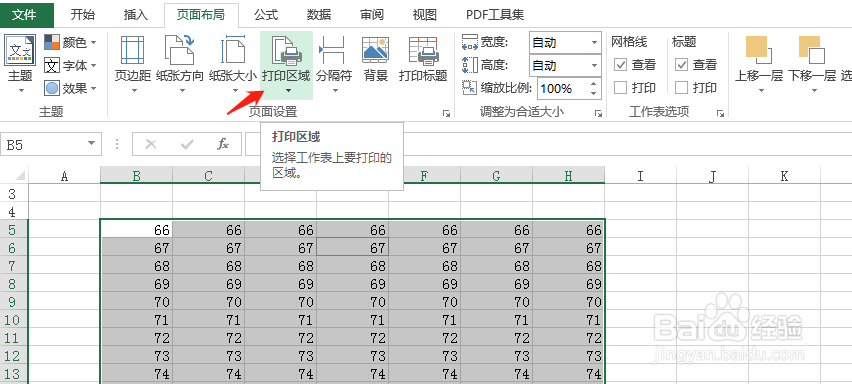The width and height of the screenshot is (852, 384).
Task: Open the 高度 自动 dropdown
Action: [593, 66]
